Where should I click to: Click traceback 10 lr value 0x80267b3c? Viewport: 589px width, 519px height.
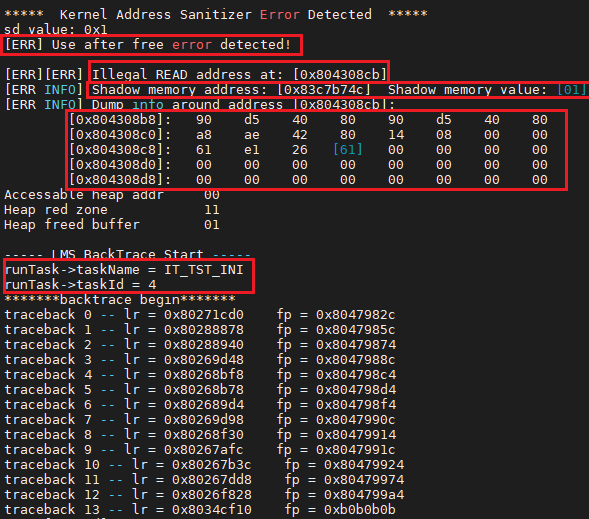coord(212,465)
